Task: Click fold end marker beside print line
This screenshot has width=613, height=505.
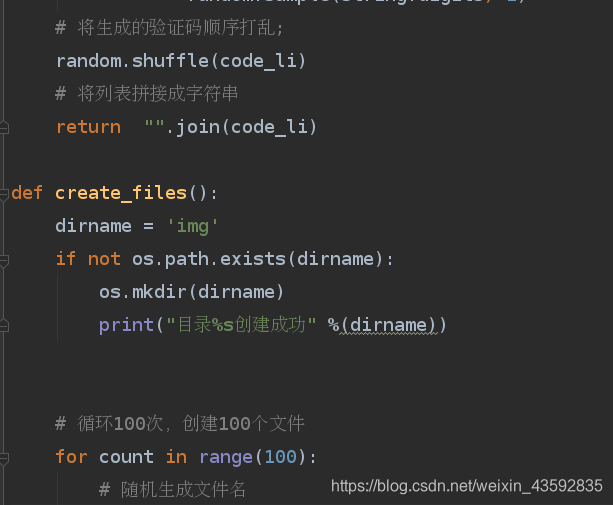Action: pos(4,326)
